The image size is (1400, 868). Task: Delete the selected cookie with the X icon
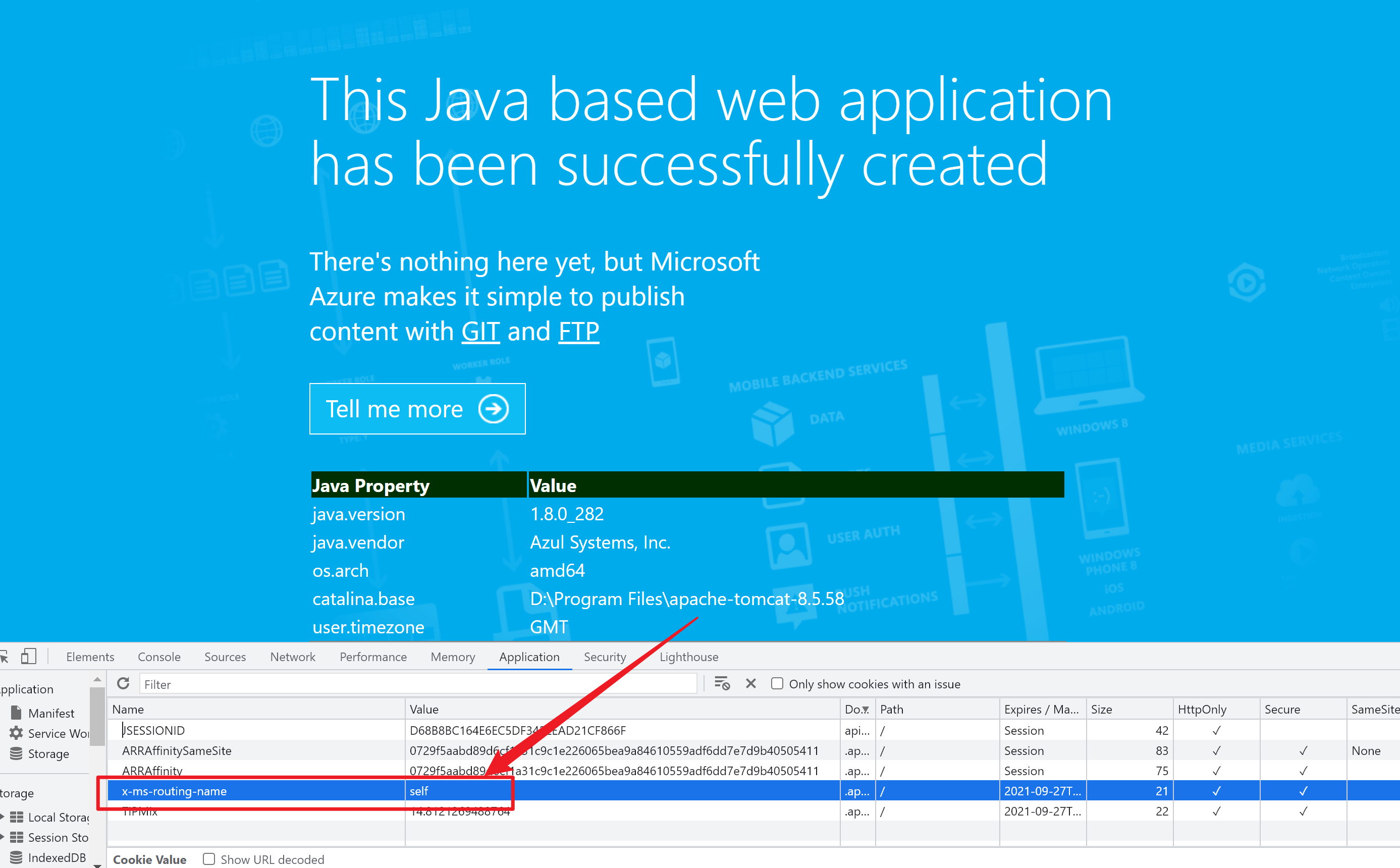click(x=750, y=684)
